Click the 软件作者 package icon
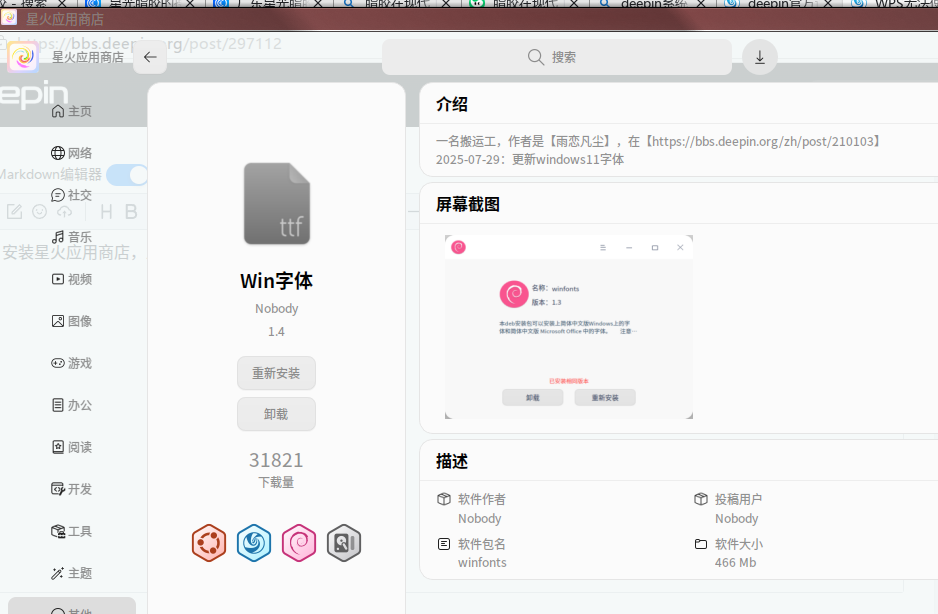Screen dimensions: 938x614 coord(444,499)
